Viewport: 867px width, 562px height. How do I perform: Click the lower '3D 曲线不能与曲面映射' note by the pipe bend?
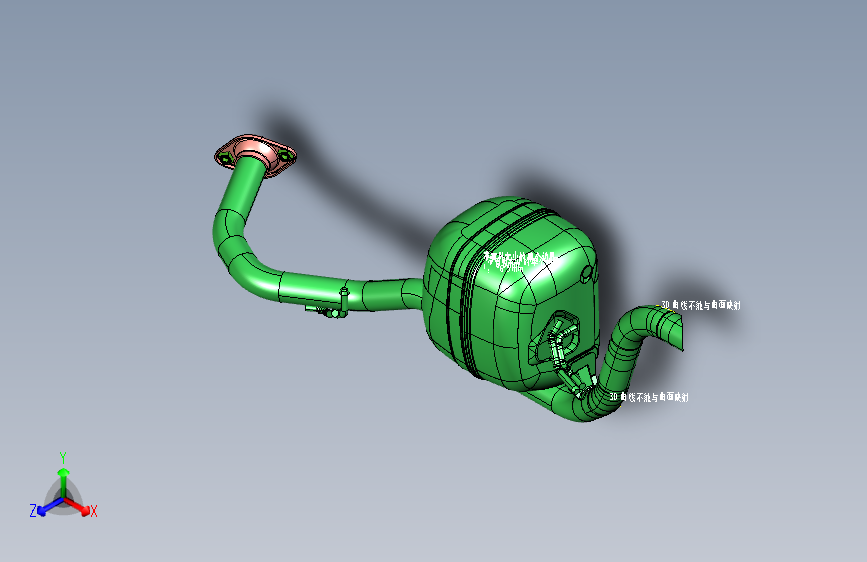coord(649,397)
